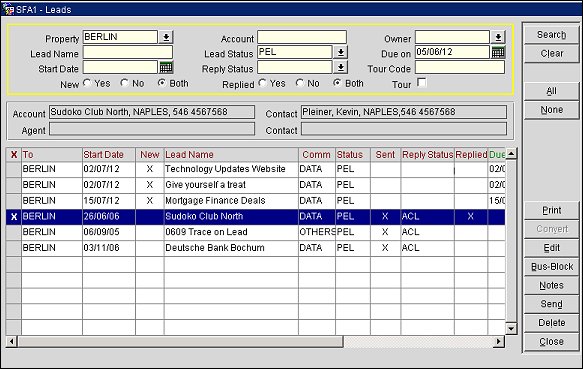Click the Contact field showing Pleiner, Kevin
Screen dimensions: 583x369
(x=404, y=112)
